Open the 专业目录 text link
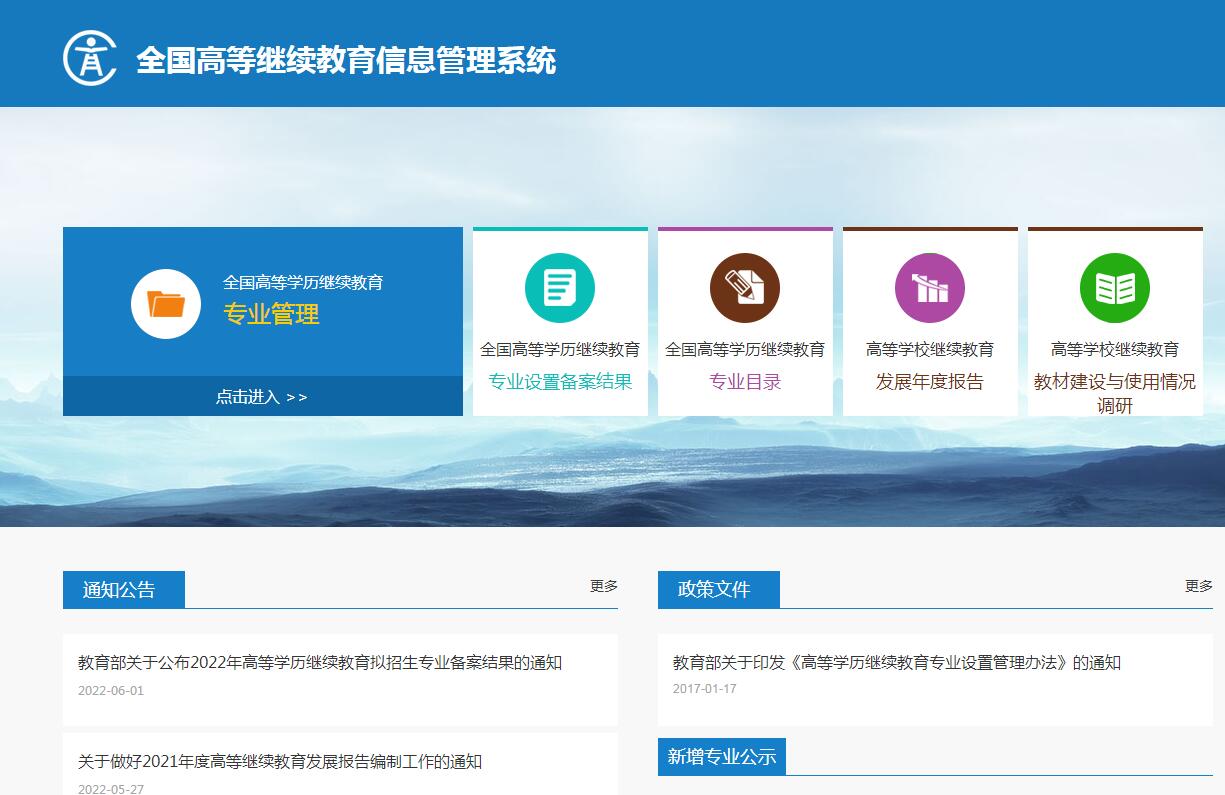 point(745,382)
